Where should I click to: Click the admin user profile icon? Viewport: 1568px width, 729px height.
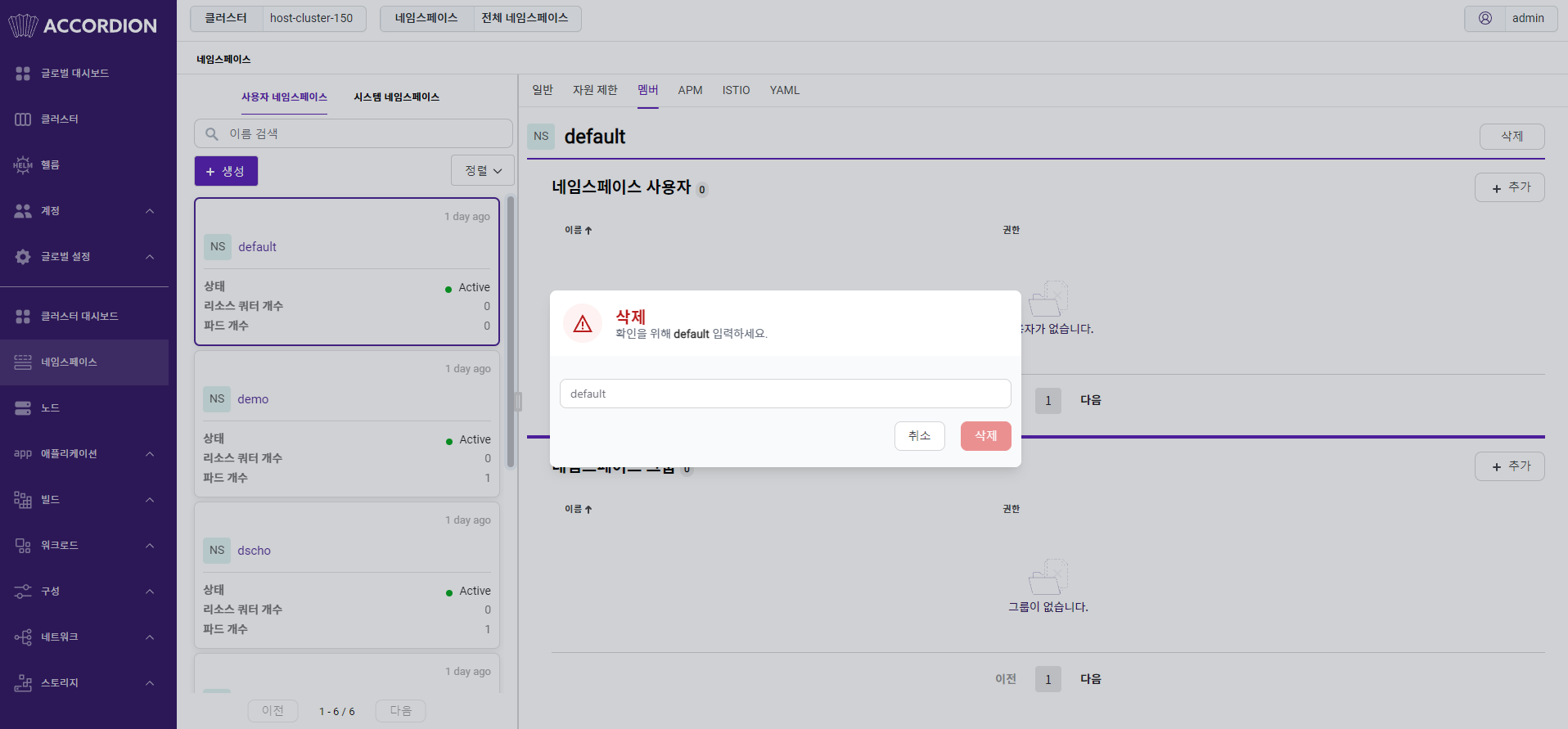point(1485,18)
